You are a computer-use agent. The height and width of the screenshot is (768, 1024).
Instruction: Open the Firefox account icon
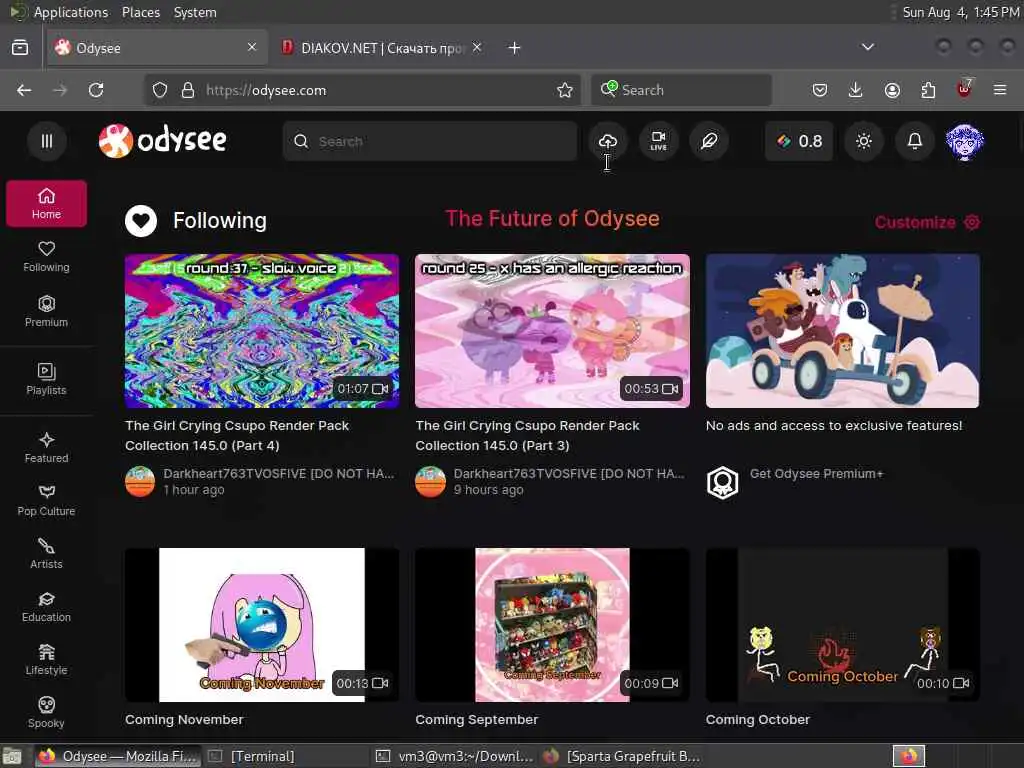[892, 90]
